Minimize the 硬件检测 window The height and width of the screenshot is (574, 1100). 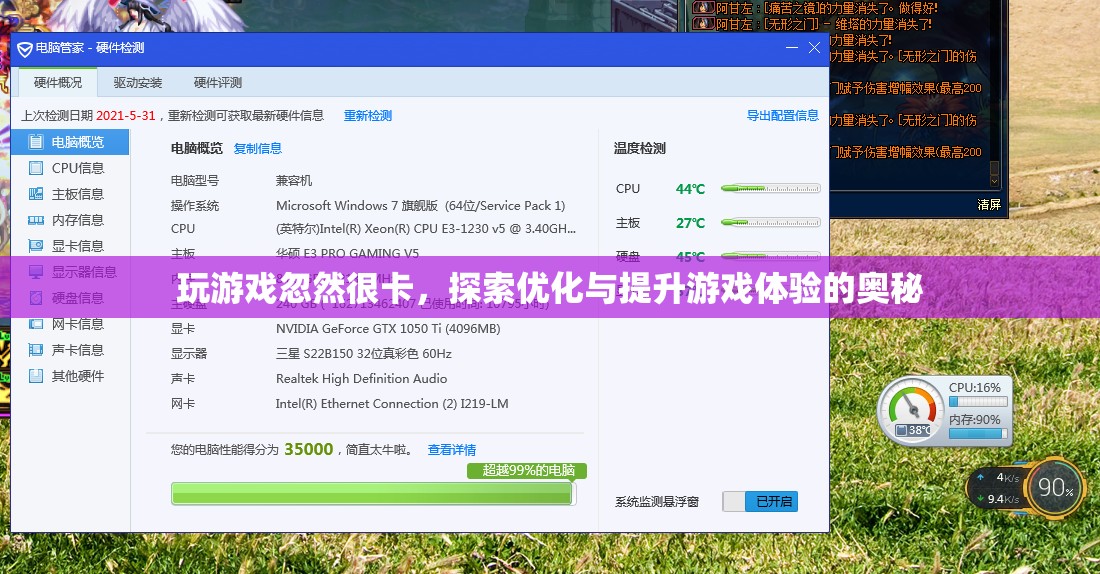(x=792, y=48)
